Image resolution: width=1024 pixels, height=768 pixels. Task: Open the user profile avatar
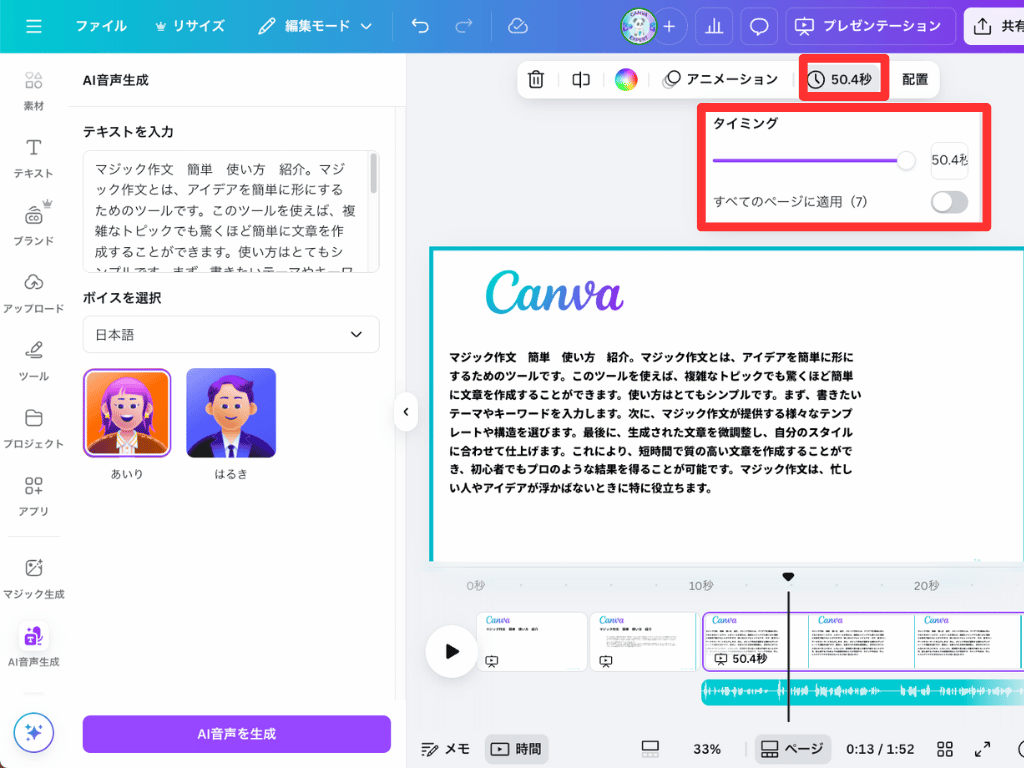click(638, 26)
